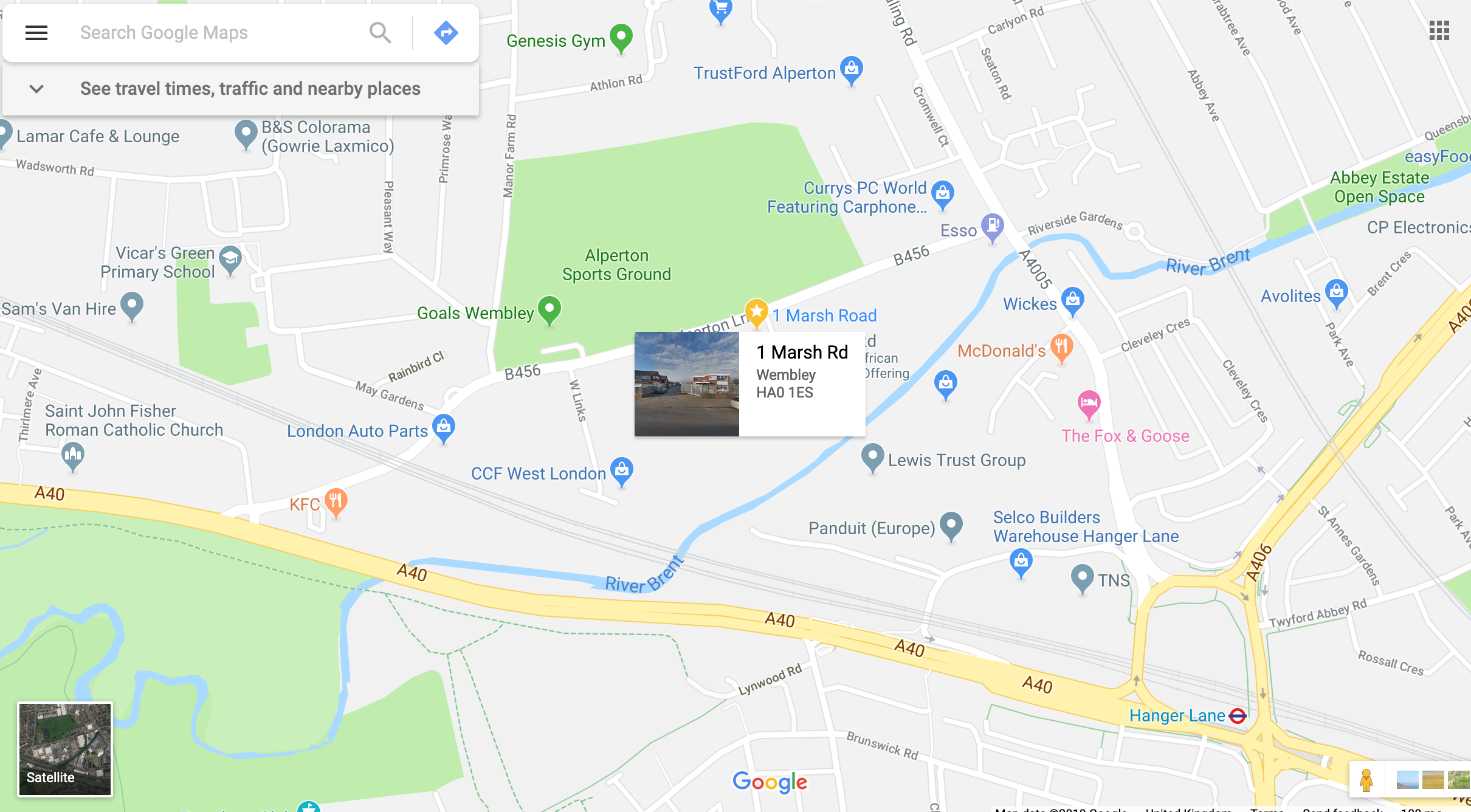Click the yellow star pin at 1 Marsh Road
Image resolution: width=1471 pixels, height=812 pixels.
(756, 313)
